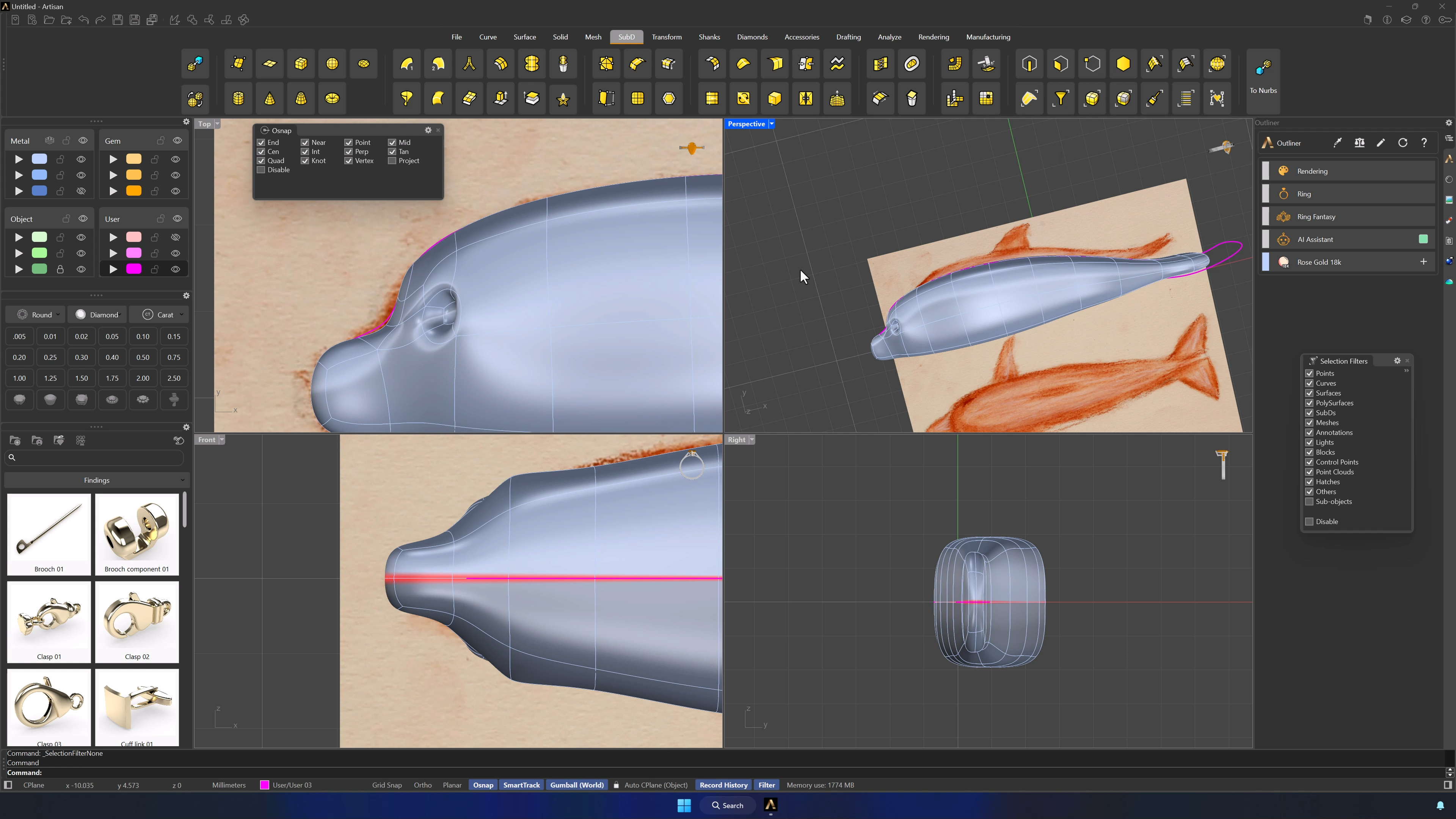Uncheck the SubDs selection filter
Screen dimensions: 1456x819
1309,413
